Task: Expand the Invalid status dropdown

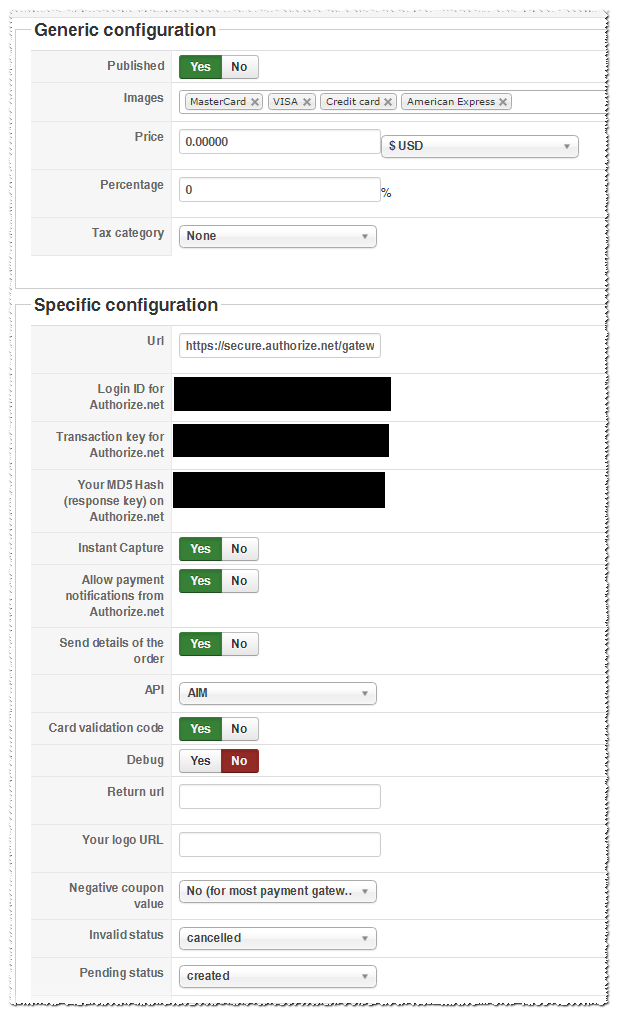Action: [277, 938]
